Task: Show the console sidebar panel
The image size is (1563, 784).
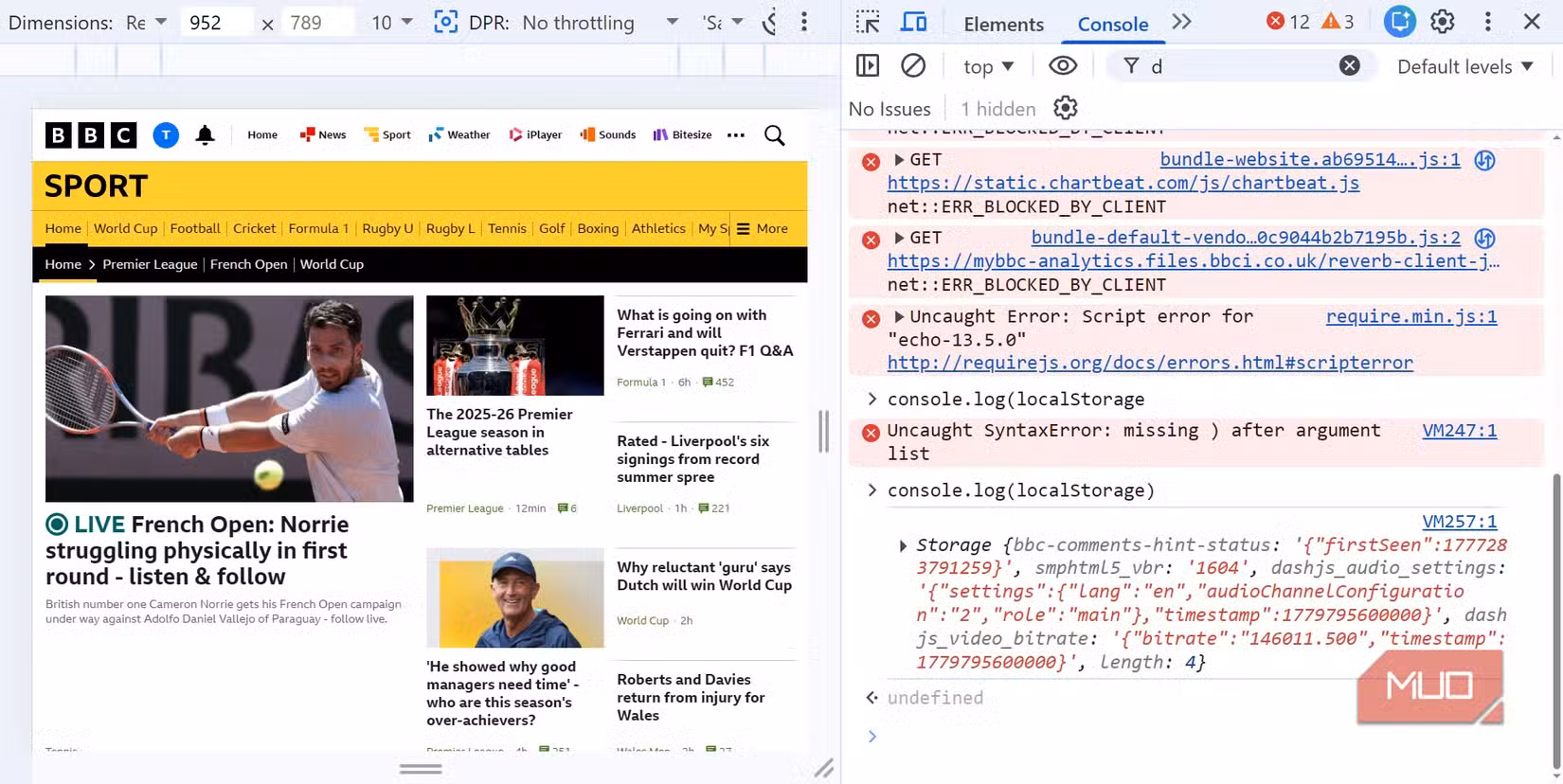Action: pos(868,65)
